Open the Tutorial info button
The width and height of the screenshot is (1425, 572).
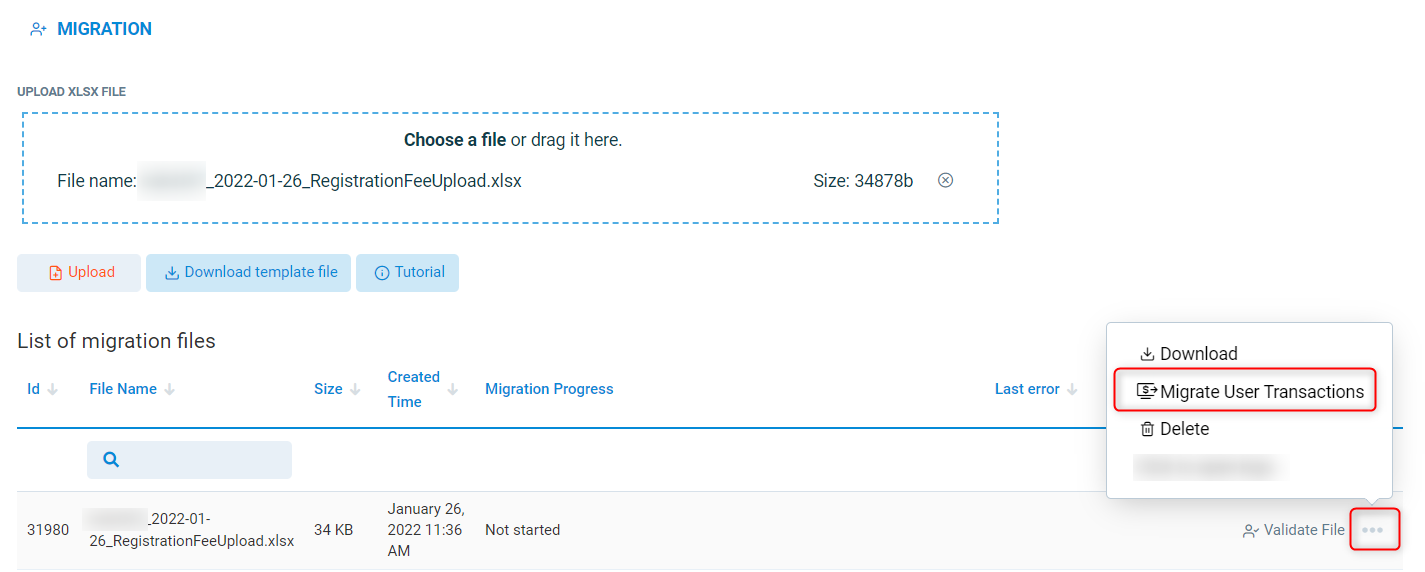[408, 273]
